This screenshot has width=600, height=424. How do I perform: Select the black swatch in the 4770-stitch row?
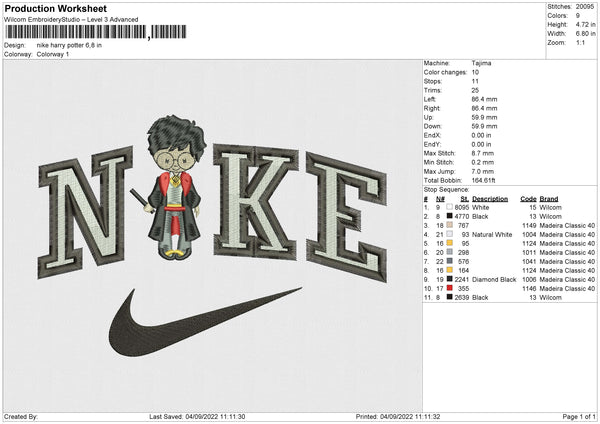pos(450,216)
